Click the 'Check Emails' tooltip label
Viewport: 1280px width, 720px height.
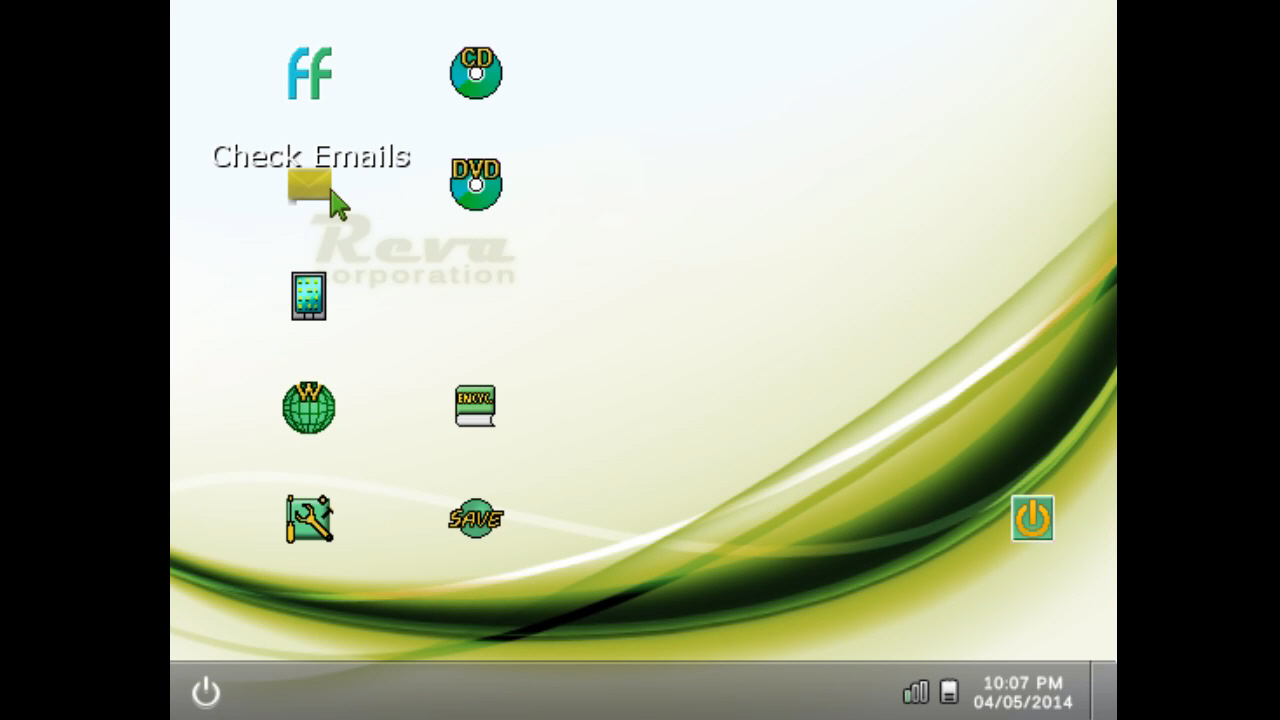(311, 156)
